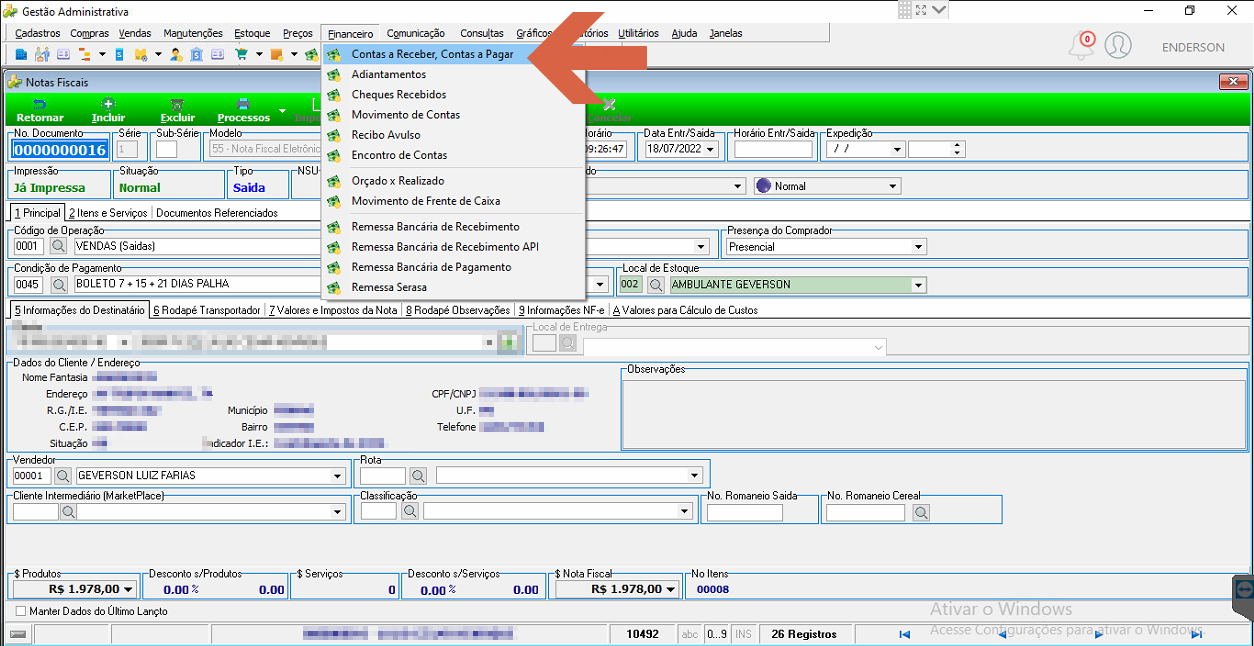Image resolution: width=1254 pixels, height=646 pixels.
Task: Click the two-people icon in main toolbar
Action: 42,54
